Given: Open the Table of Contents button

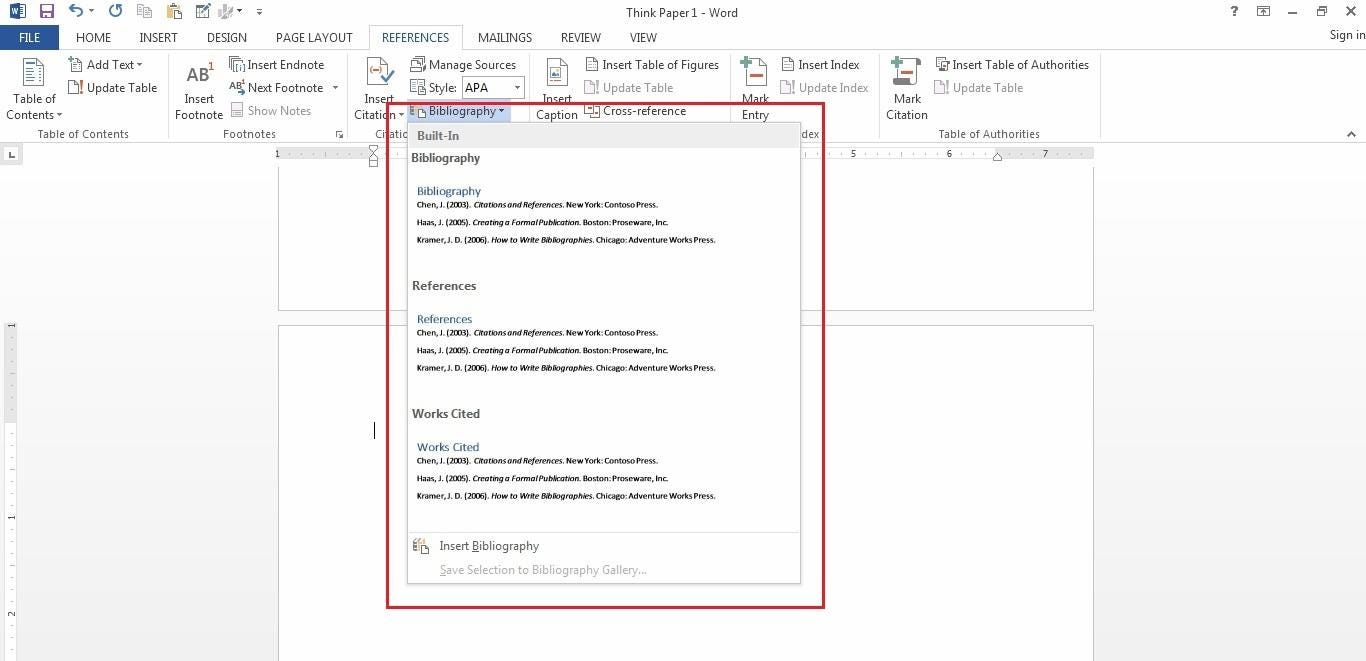Looking at the screenshot, I should [33, 89].
